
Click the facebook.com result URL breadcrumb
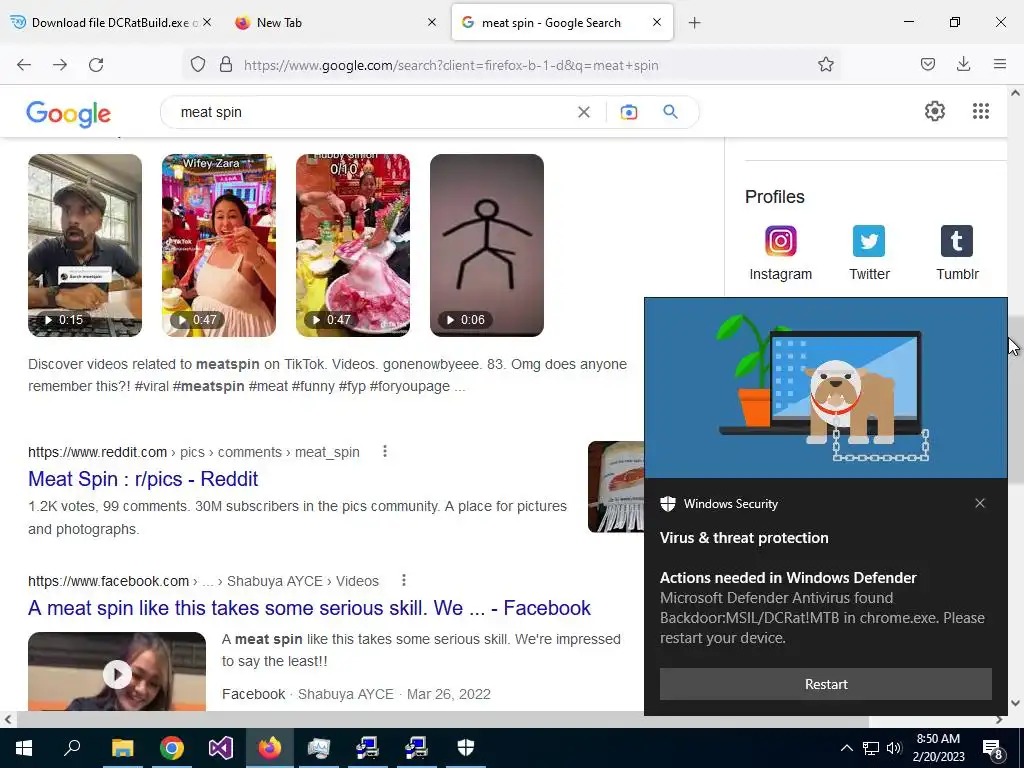(x=203, y=581)
